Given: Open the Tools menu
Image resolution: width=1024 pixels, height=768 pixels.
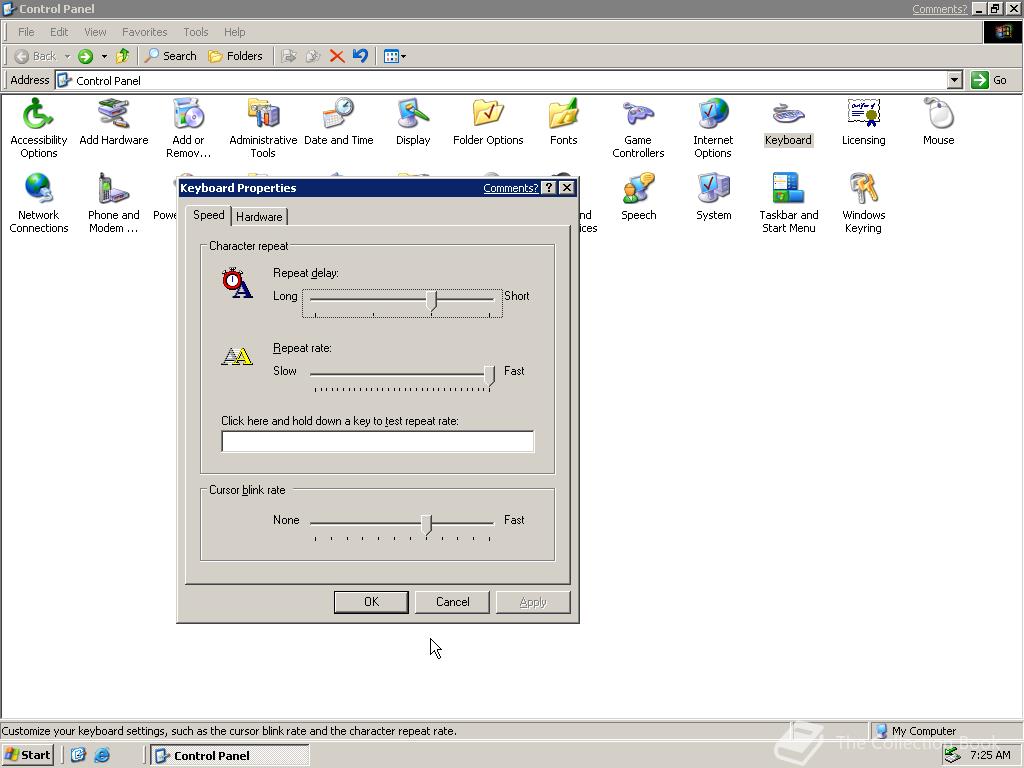Looking at the screenshot, I should click(x=195, y=32).
